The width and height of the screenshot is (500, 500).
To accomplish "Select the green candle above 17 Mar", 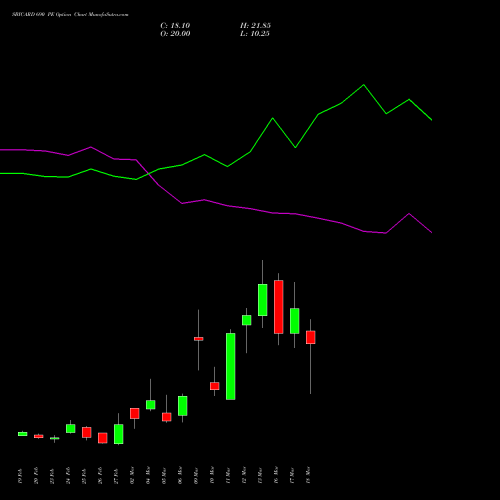I will (295, 321).
